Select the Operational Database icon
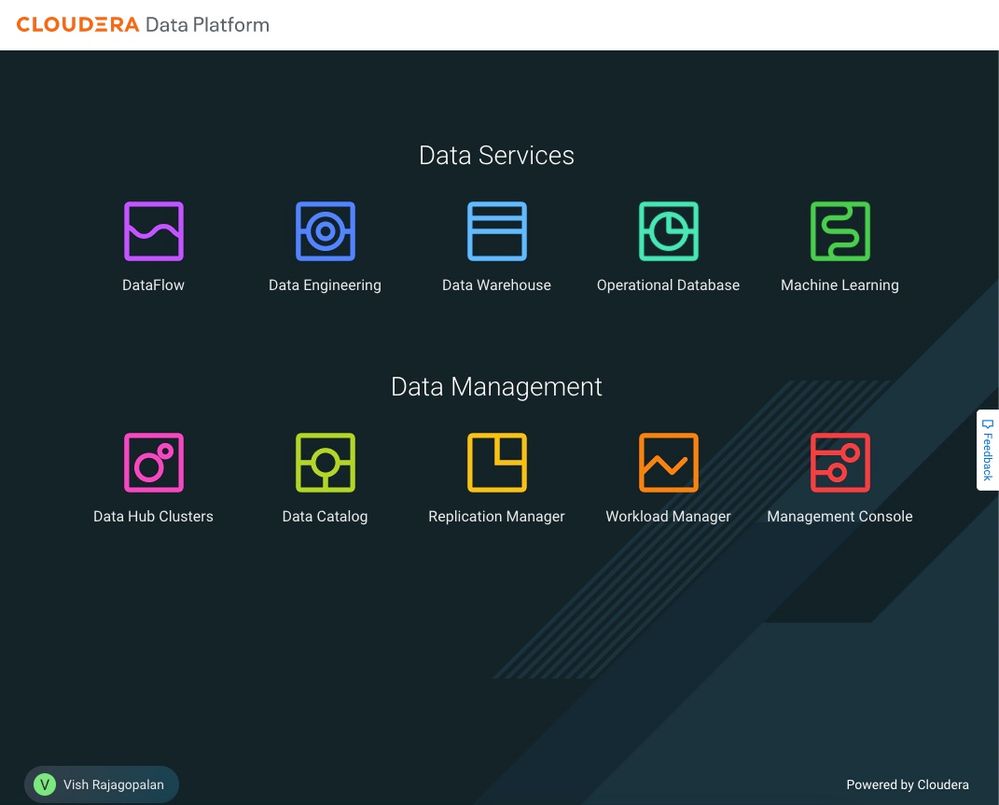999x805 pixels. 668,231
